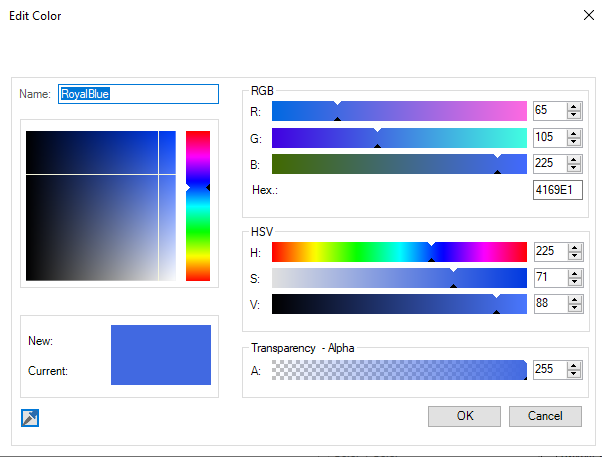Image resolution: width=603 pixels, height=458 pixels.
Task: Increase the R value with up arrow
Action: (x=573, y=107)
